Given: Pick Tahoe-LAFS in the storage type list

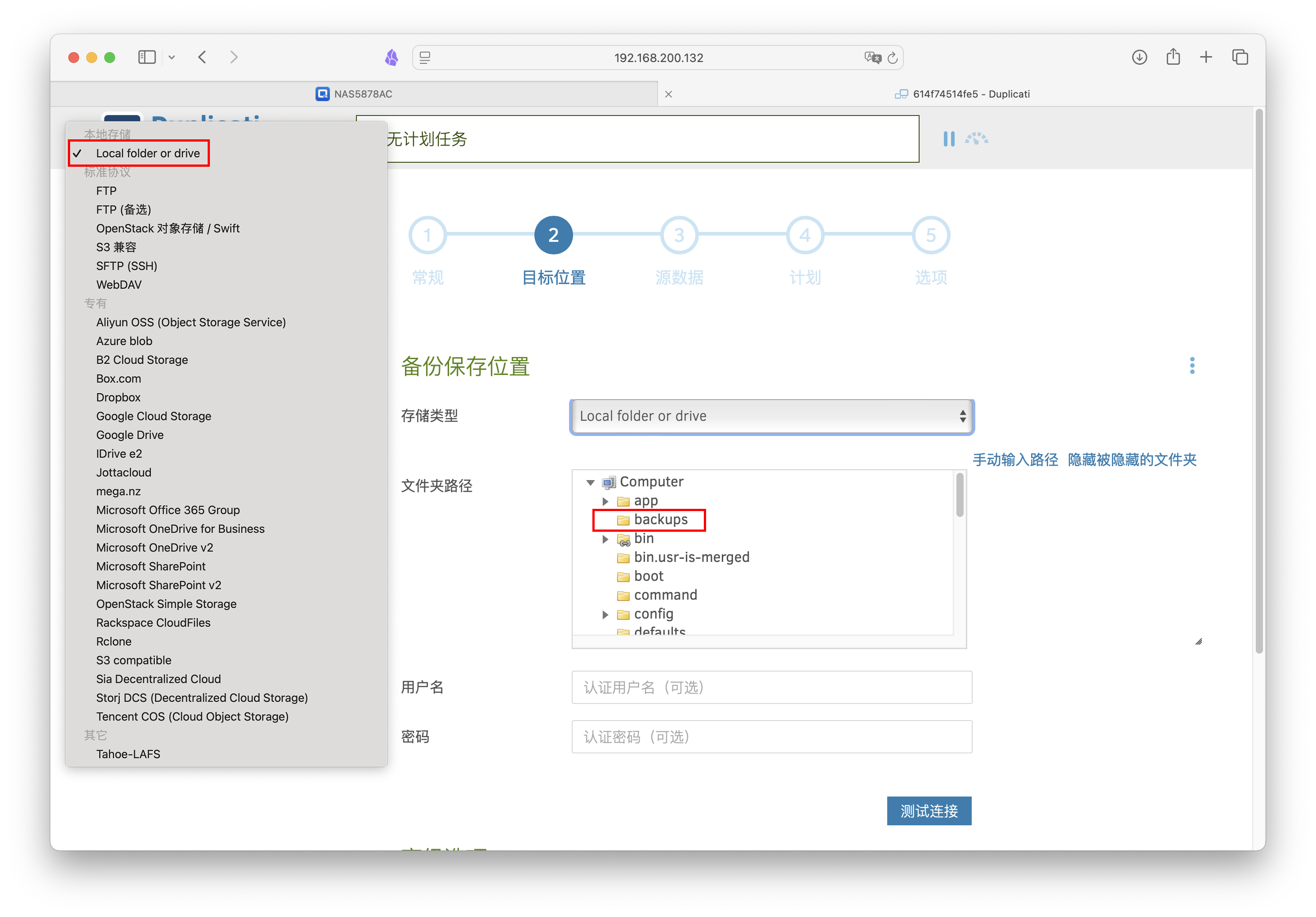Looking at the screenshot, I should click(x=129, y=755).
